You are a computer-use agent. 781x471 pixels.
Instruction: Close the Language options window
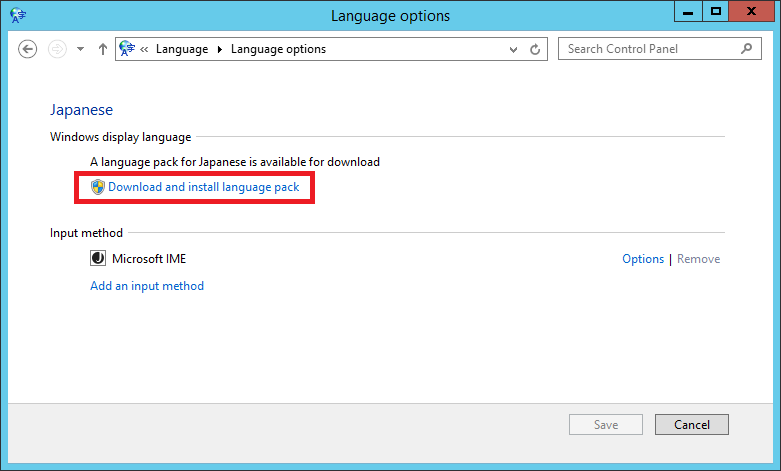[x=751, y=11]
